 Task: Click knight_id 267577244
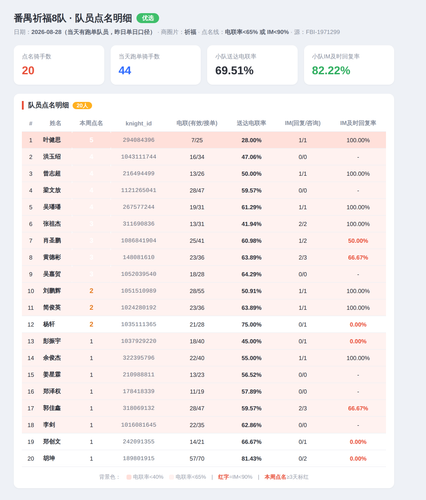(x=139, y=207)
